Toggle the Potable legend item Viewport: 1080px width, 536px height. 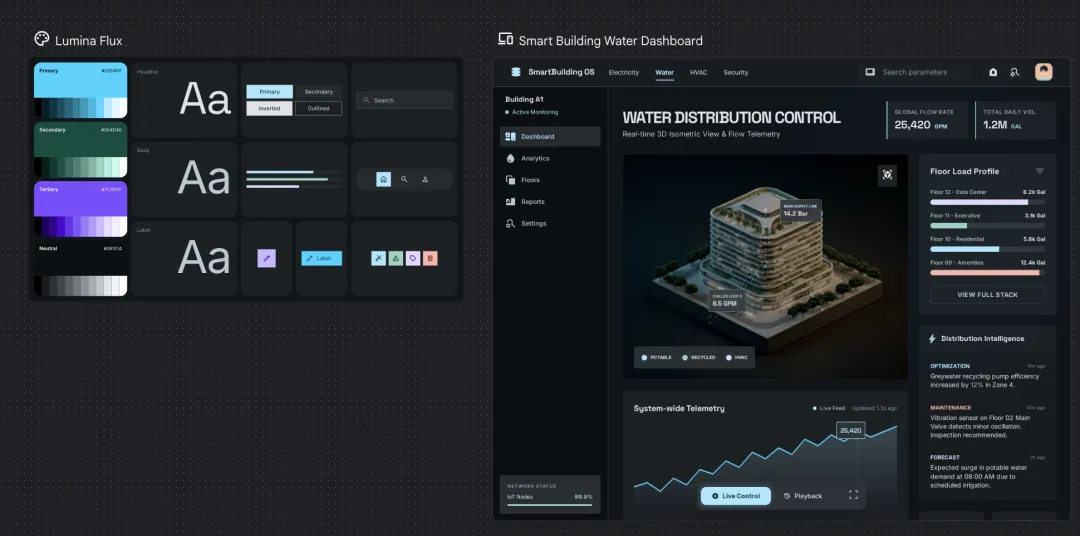pyautogui.click(x=656, y=357)
